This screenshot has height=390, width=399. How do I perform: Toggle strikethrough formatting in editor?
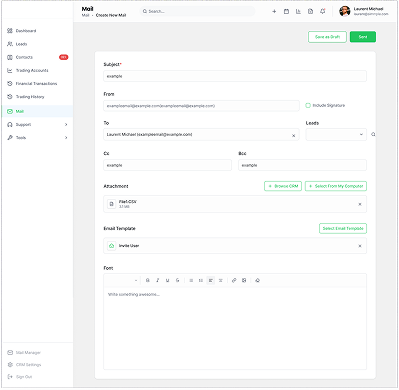[177, 280]
